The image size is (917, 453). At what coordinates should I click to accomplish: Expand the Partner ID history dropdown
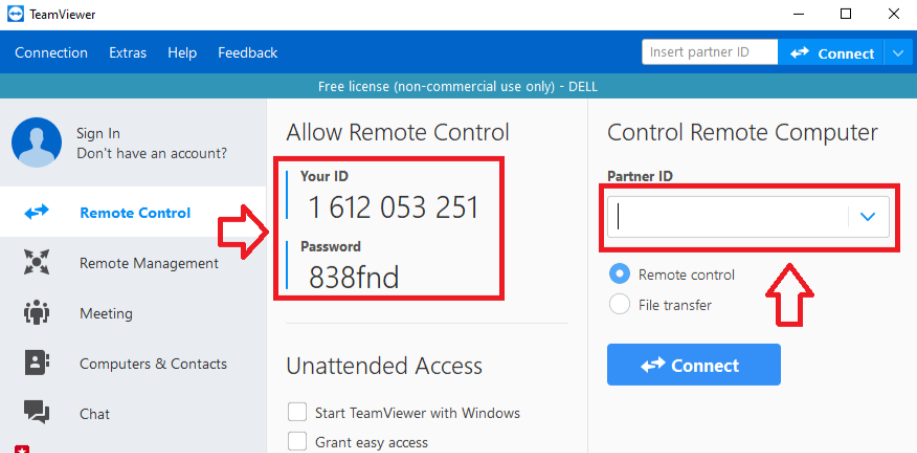click(868, 217)
